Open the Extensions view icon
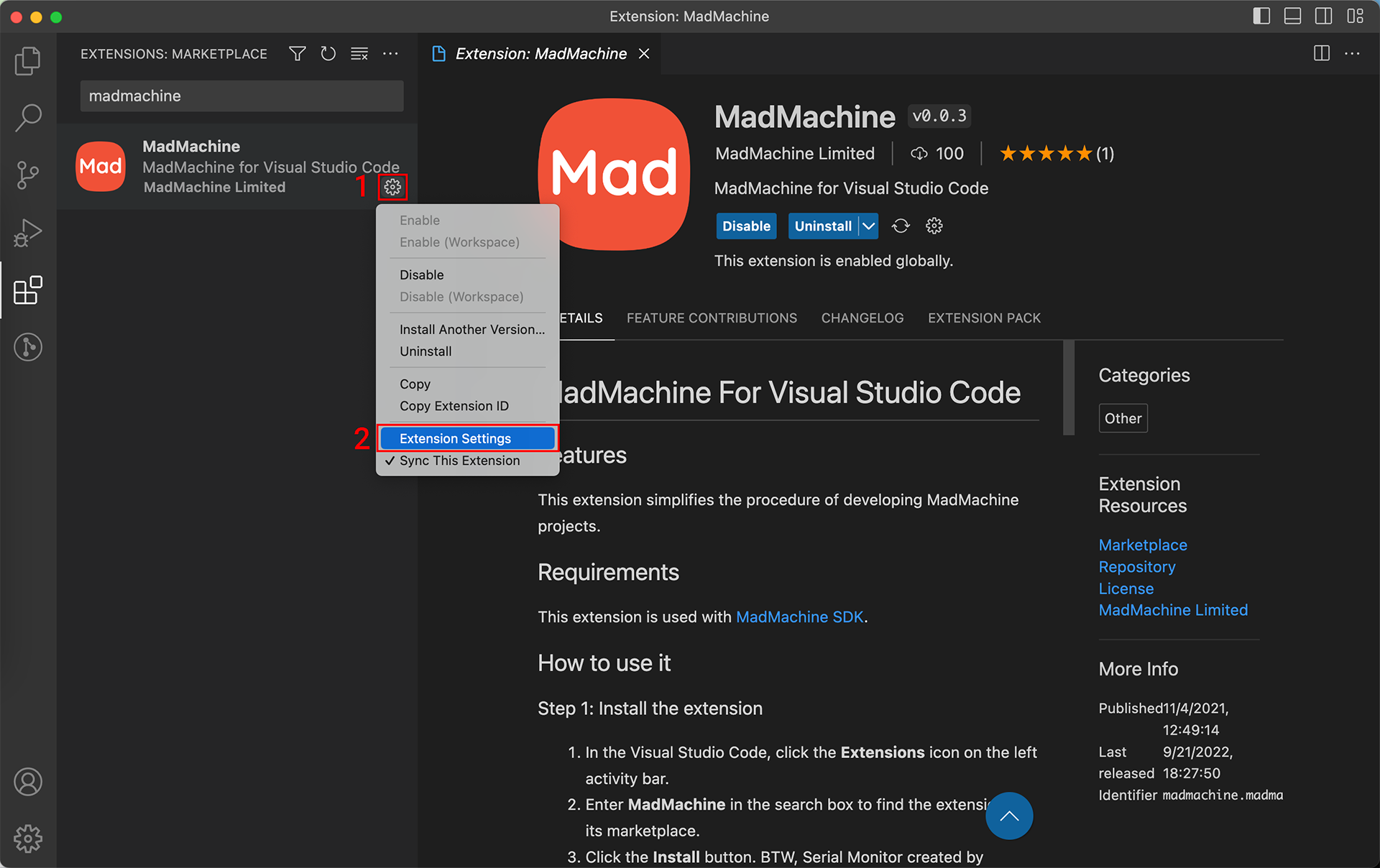Viewport: 1380px width, 868px height. point(28,290)
